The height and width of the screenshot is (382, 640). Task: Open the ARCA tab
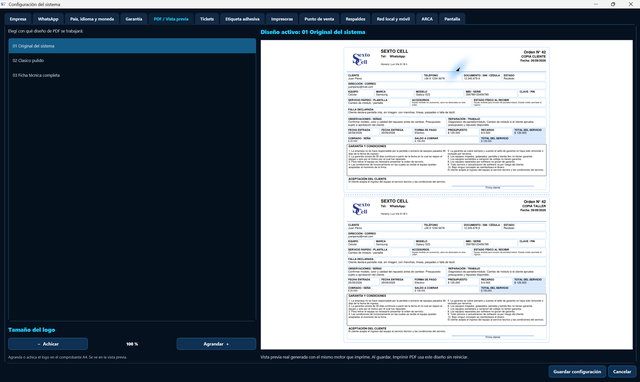coord(427,19)
